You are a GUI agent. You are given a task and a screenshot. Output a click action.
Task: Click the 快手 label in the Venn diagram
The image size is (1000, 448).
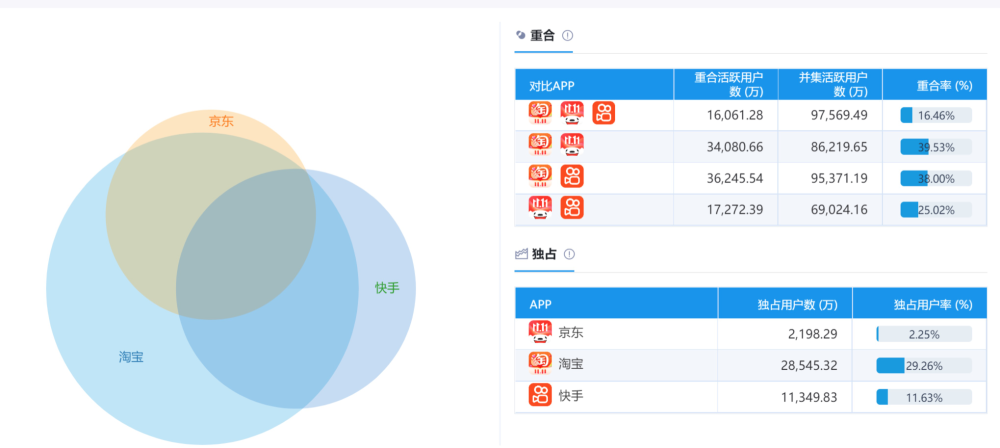pos(387,288)
